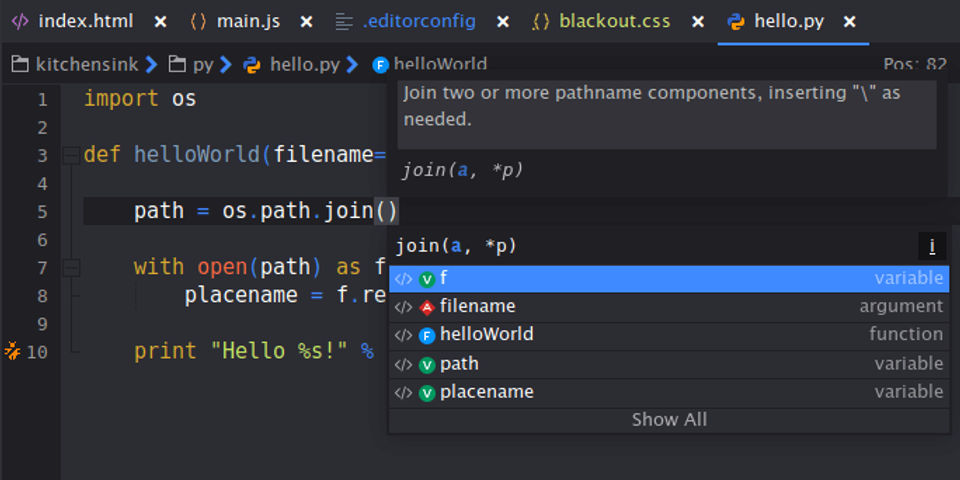Click hello.py in the breadcrumb bar
The image size is (960, 480).
click(304, 64)
